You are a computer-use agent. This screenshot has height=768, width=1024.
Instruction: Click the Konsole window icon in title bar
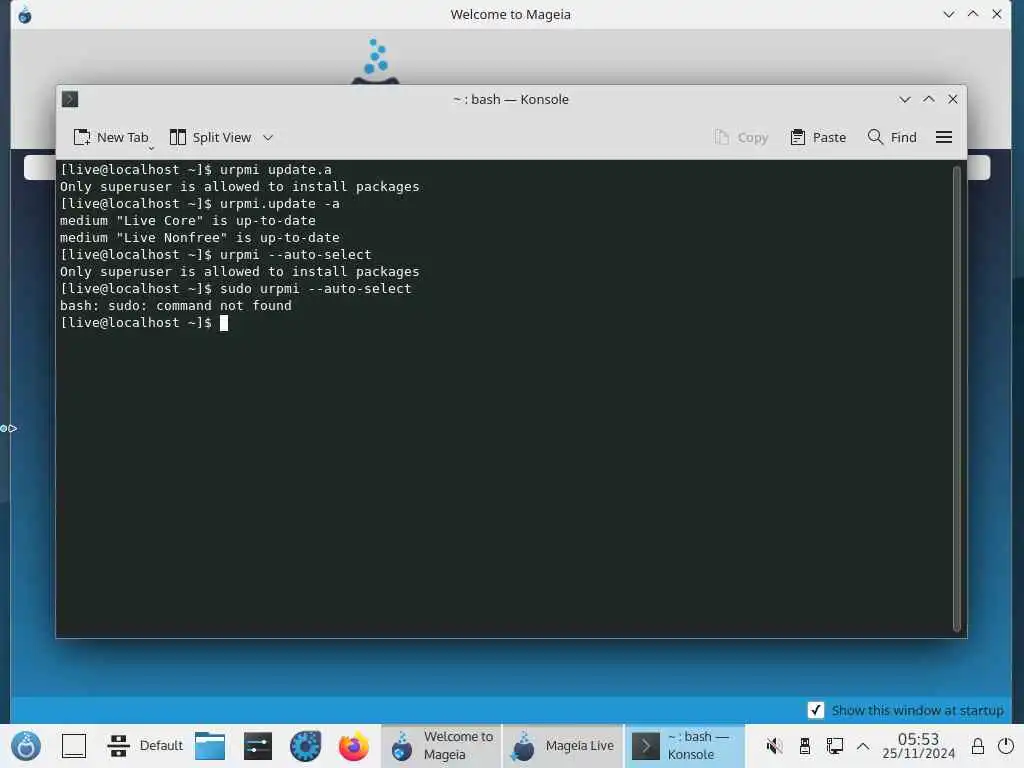pyautogui.click(x=70, y=99)
